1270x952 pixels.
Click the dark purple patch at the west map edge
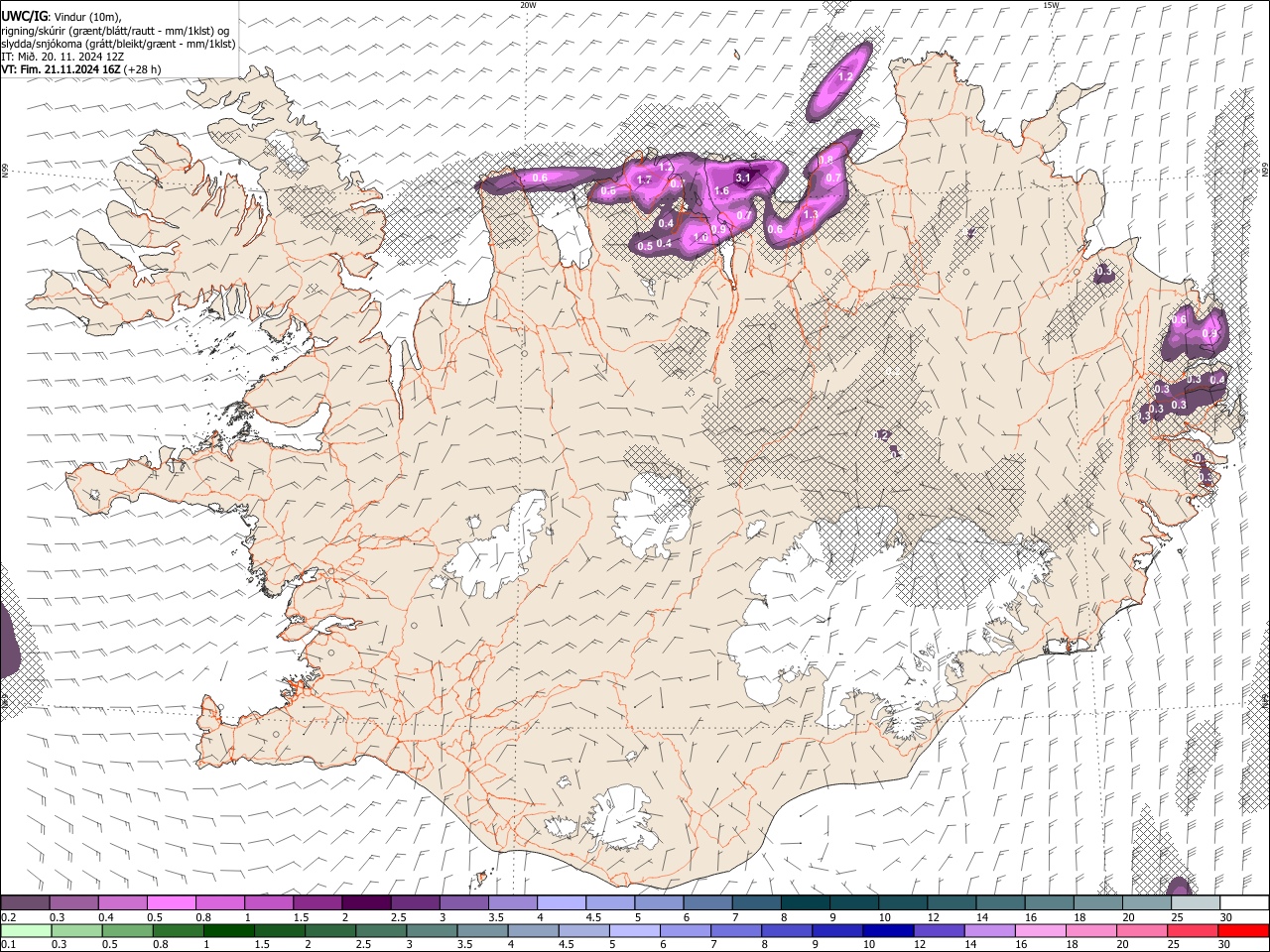click(8, 640)
